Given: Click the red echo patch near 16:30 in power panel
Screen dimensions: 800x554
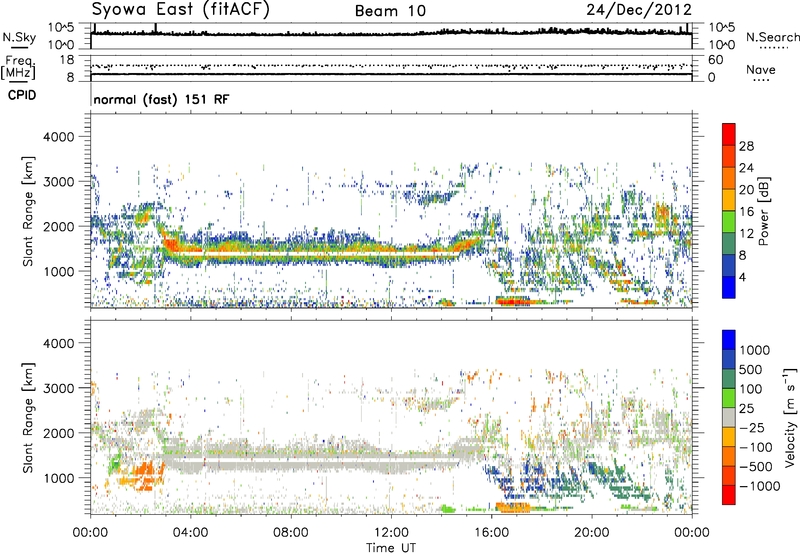Looking at the screenshot, I should click(x=513, y=301).
